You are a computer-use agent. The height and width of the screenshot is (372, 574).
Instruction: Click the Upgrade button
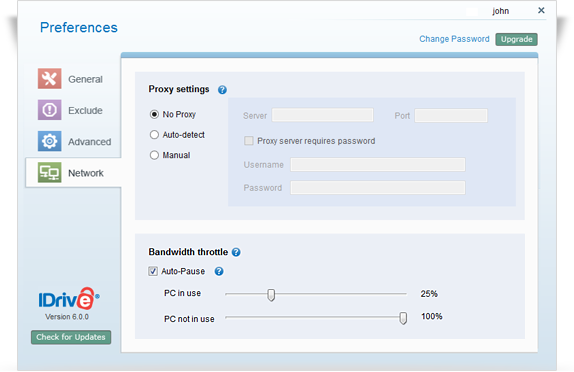click(517, 39)
